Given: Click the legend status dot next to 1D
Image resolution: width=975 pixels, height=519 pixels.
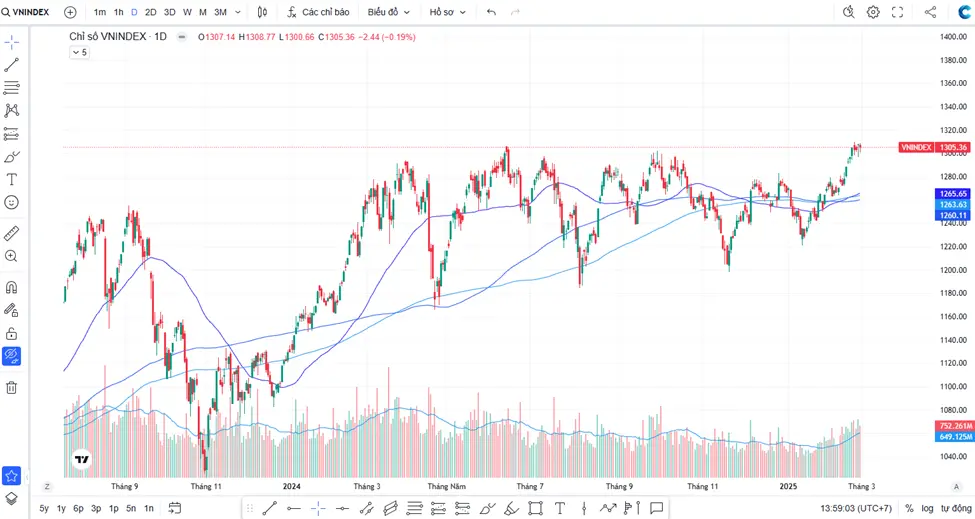Looking at the screenshot, I should pos(182,37).
